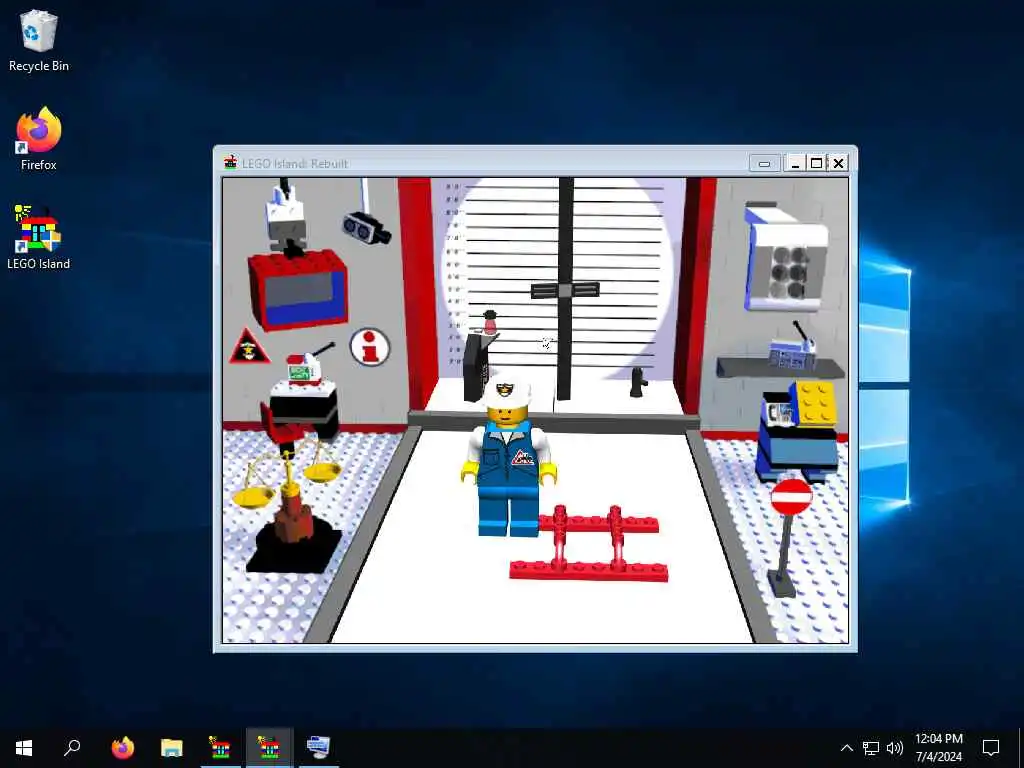1024x768 pixels.
Task: Show hidden system tray icons
Action: 846,748
